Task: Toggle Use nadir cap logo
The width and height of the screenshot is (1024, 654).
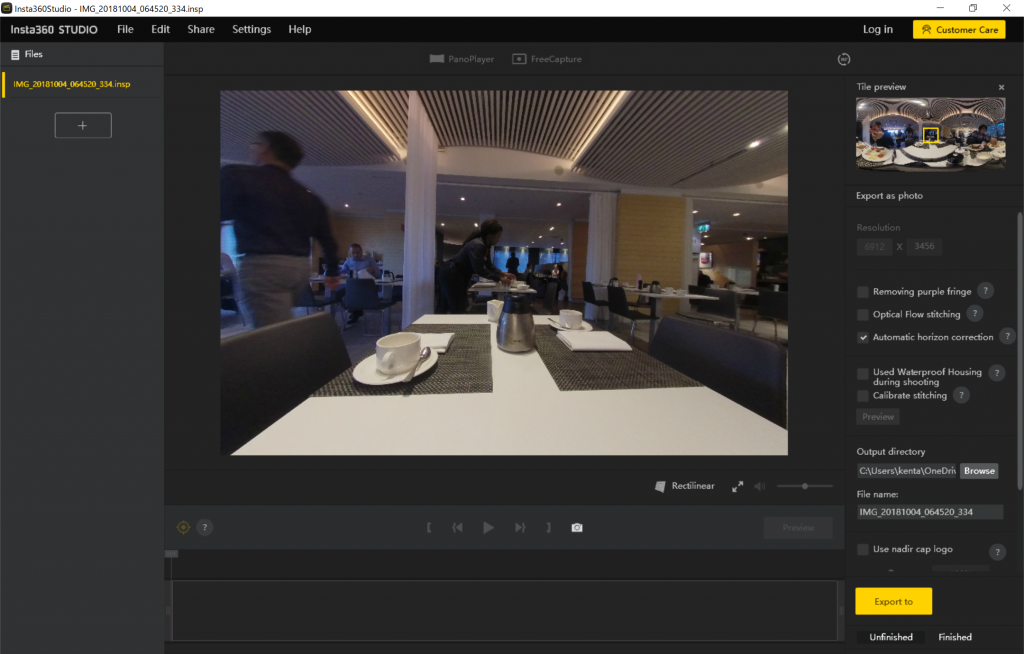Action: point(863,549)
